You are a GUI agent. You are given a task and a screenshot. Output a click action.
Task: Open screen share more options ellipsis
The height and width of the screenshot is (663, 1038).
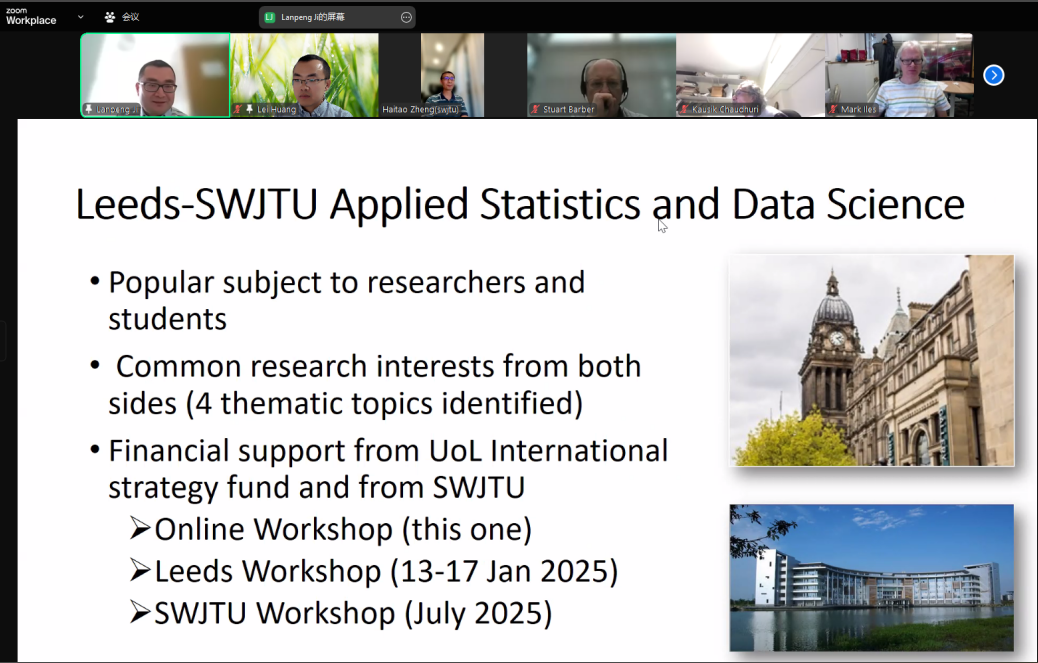(406, 17)
